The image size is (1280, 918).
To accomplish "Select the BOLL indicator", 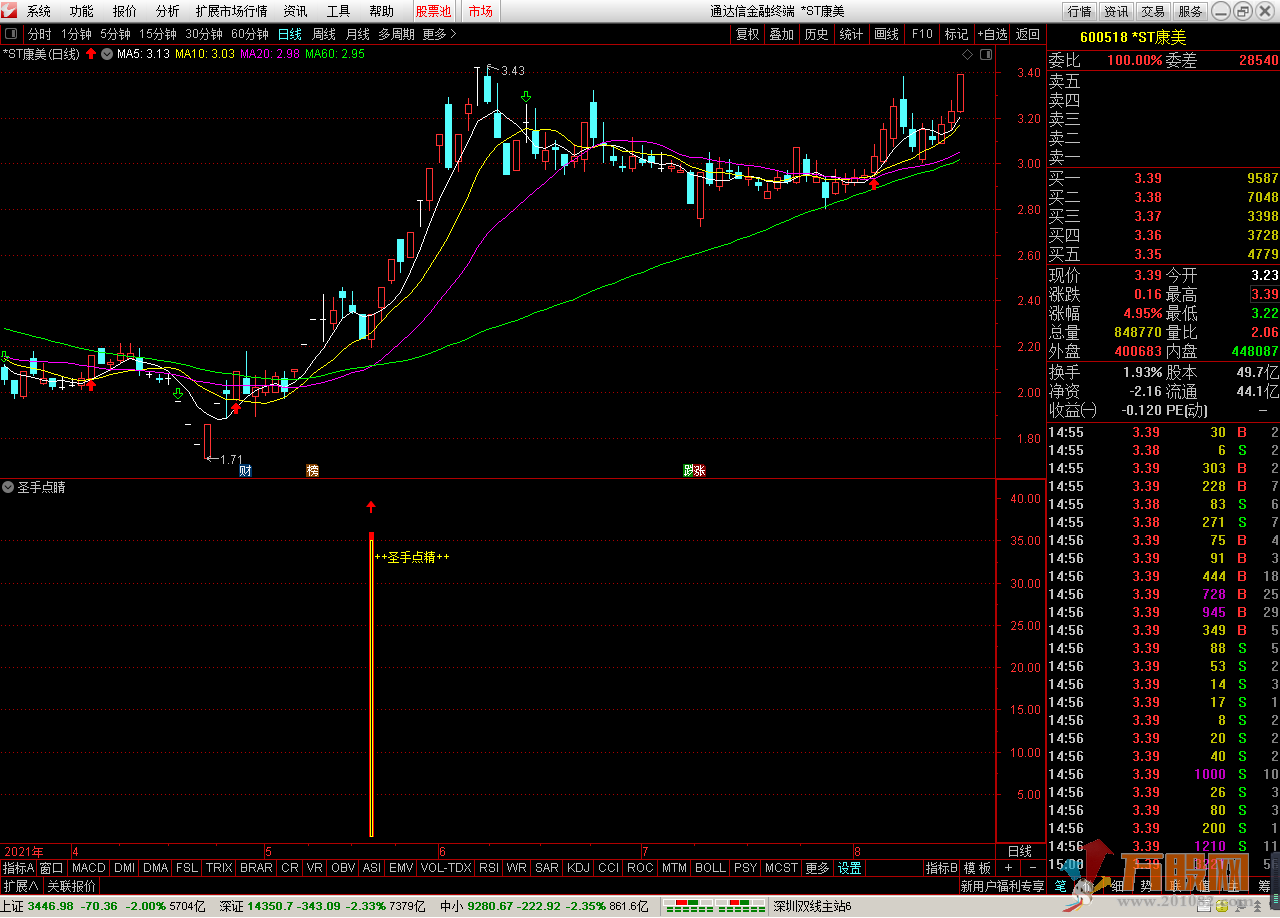I will tap(710, 868).
